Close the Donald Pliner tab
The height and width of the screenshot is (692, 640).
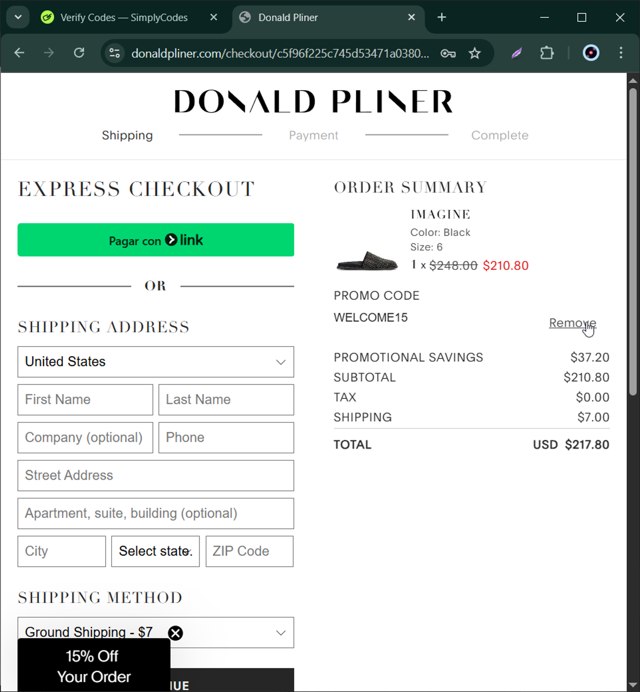tap(411, 17)
